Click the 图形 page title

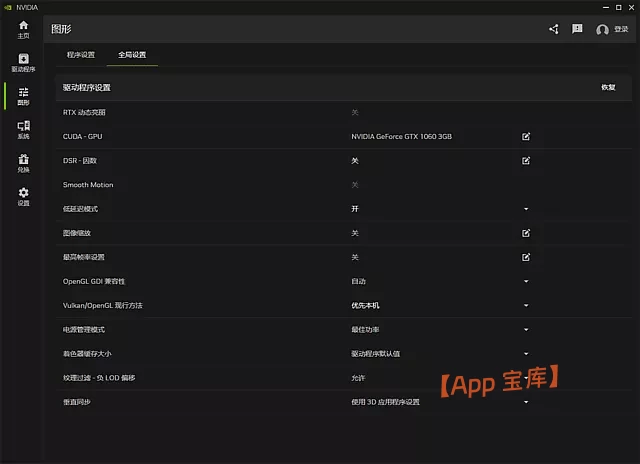pyautogui.click(x=61, y=29)
